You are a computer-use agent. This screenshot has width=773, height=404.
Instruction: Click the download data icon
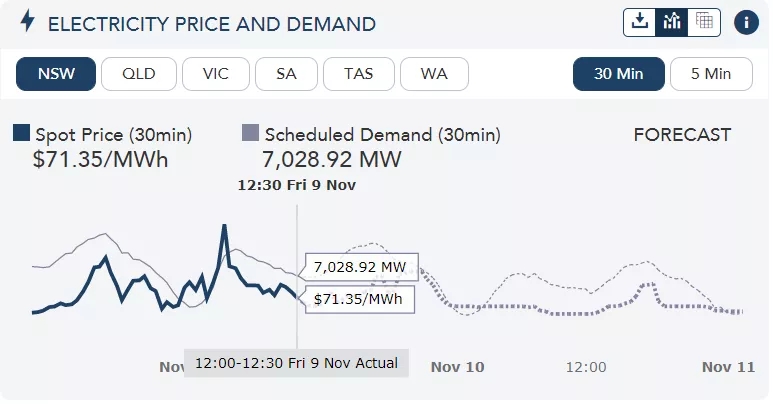pos(640,22)
